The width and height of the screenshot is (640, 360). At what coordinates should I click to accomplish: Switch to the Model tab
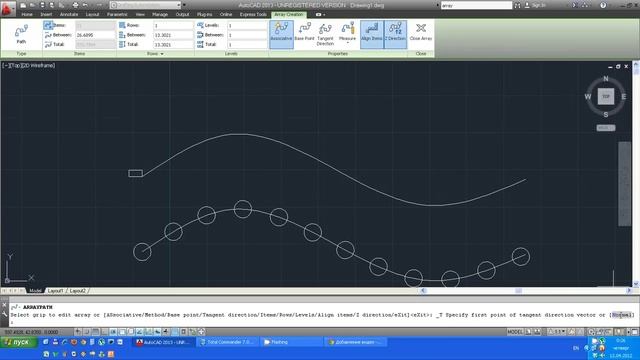point(35,291)
